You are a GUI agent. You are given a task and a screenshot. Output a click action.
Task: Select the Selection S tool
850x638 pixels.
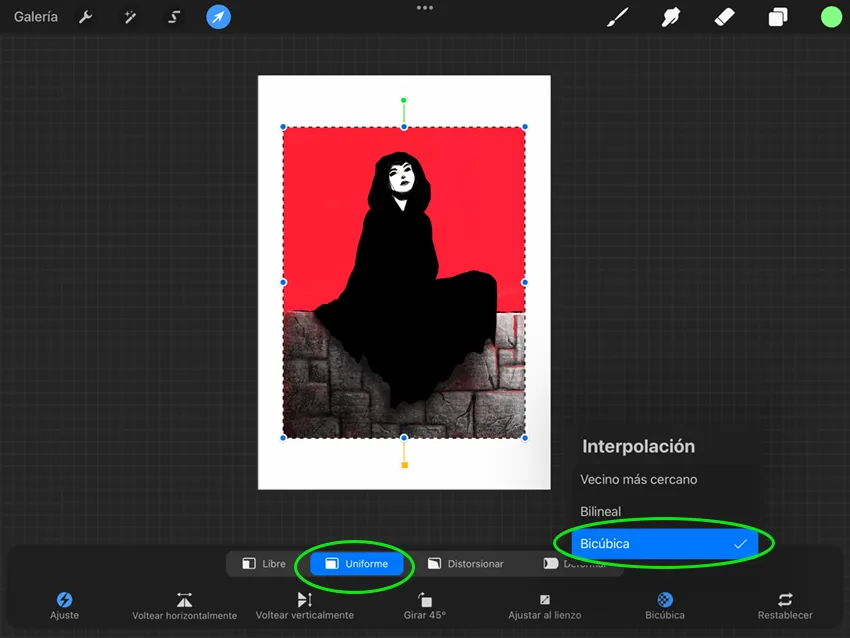[173, 17]
